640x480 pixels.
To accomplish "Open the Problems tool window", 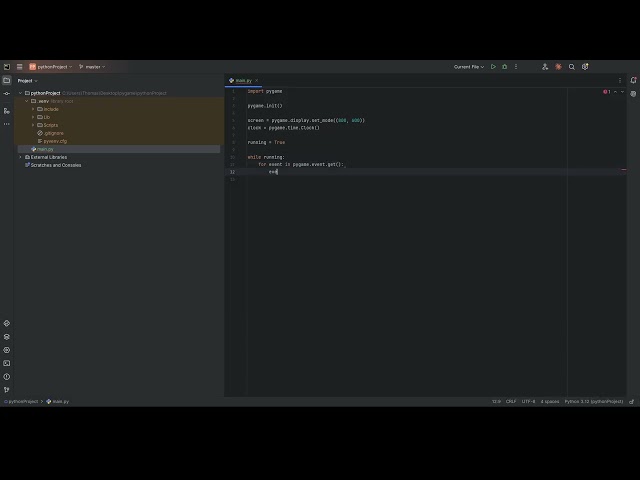I will (x=7, y=377).
